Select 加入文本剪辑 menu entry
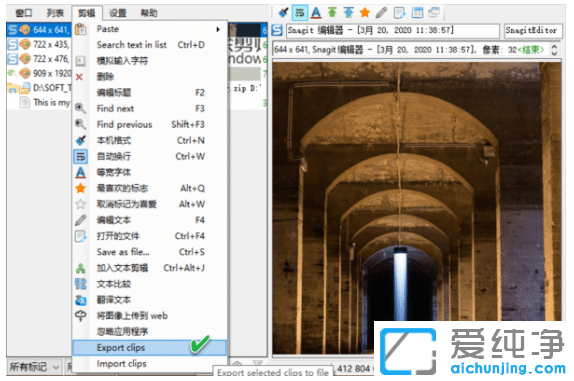Screen dimensions: 574x381 tap(150, 268)
